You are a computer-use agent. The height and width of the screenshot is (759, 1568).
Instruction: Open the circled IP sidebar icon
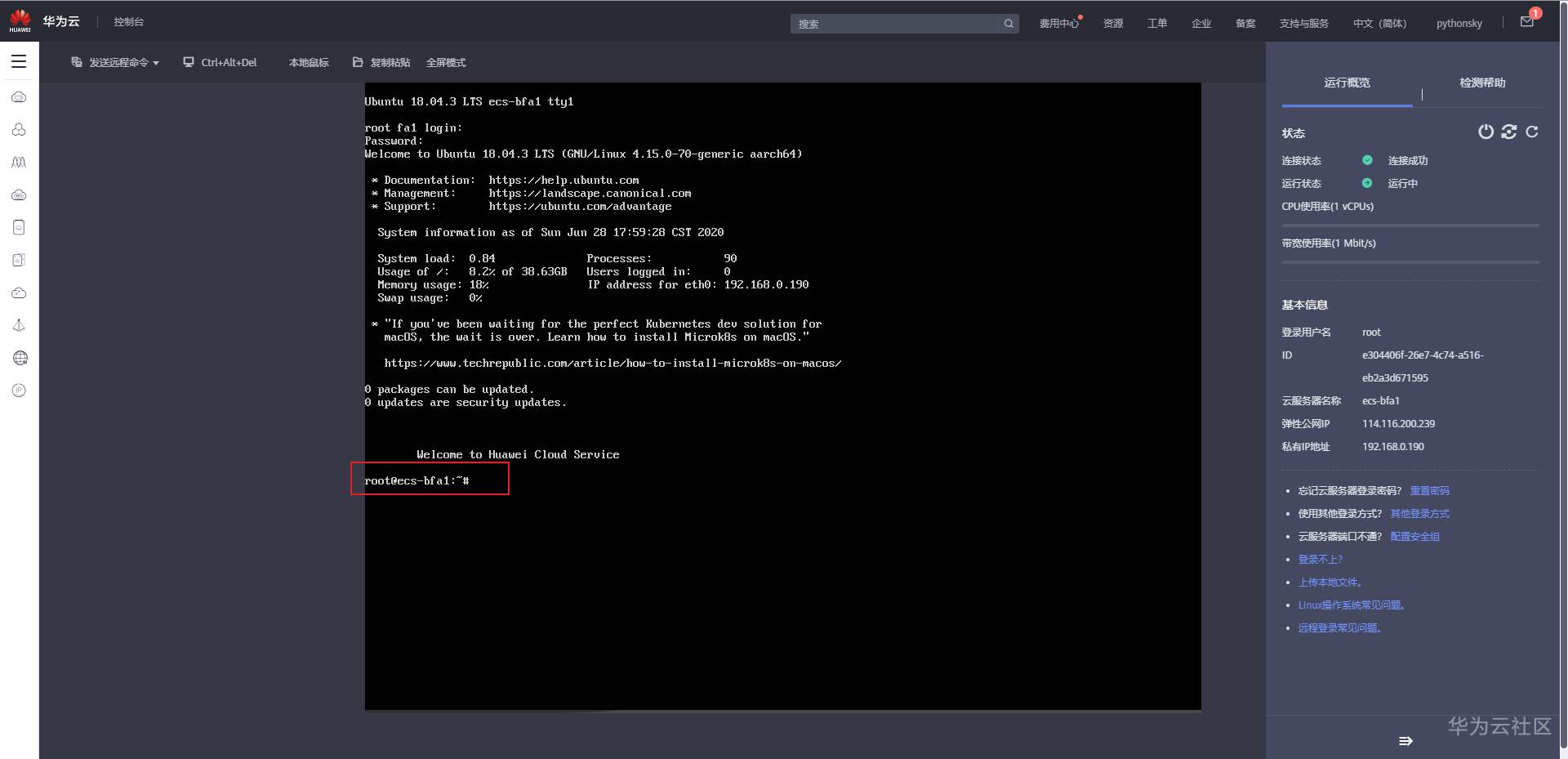coord(19,391)
